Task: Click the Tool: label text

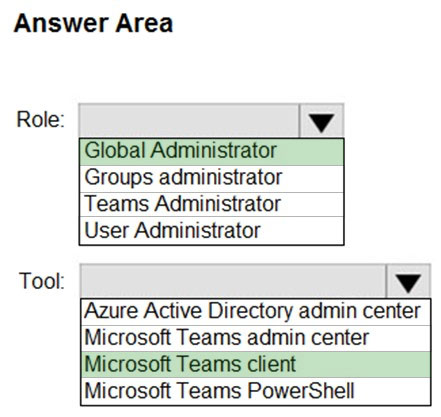Action: tap(42, 281)
